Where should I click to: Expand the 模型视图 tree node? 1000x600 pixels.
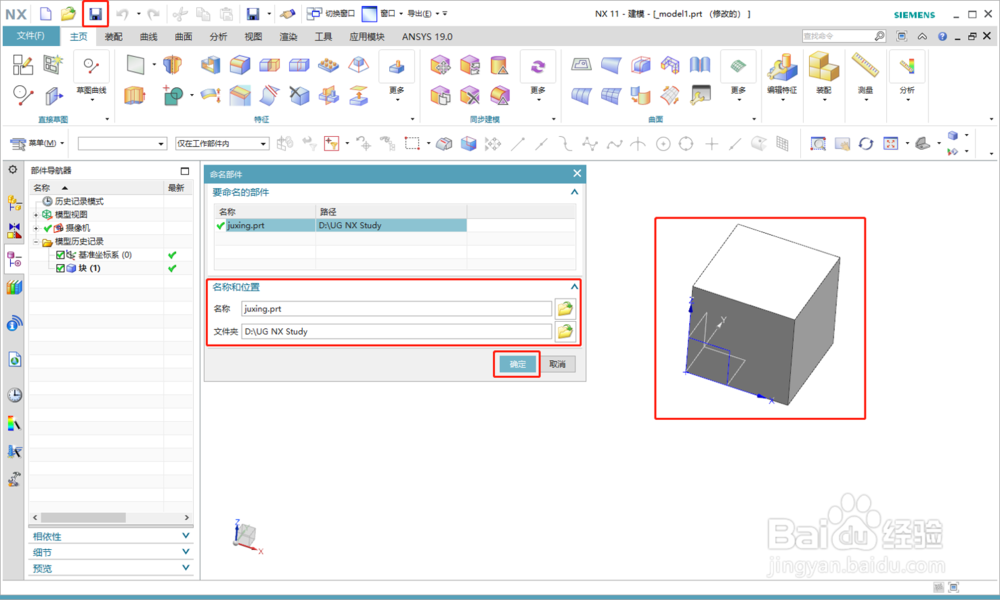pyautogui.click(x=36, y=215)
